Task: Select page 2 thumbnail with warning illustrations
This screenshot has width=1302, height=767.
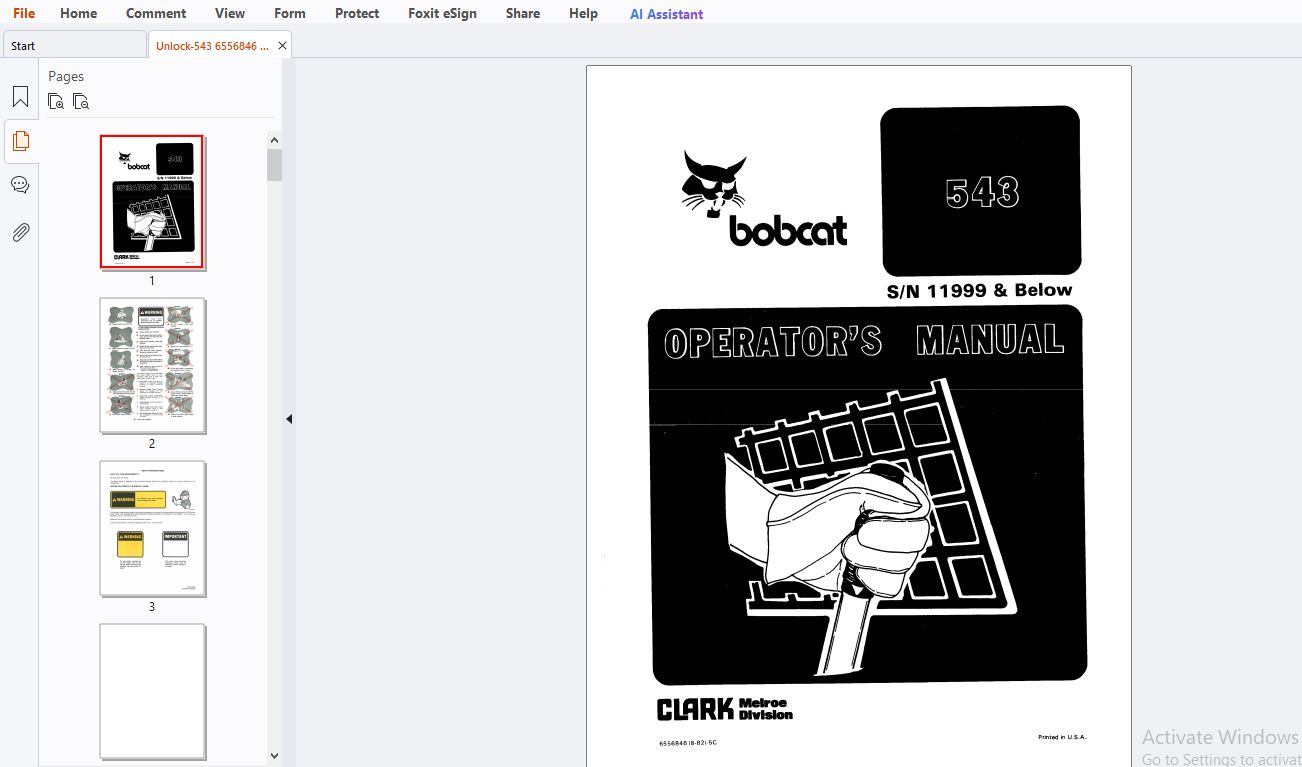Action: 152,365
